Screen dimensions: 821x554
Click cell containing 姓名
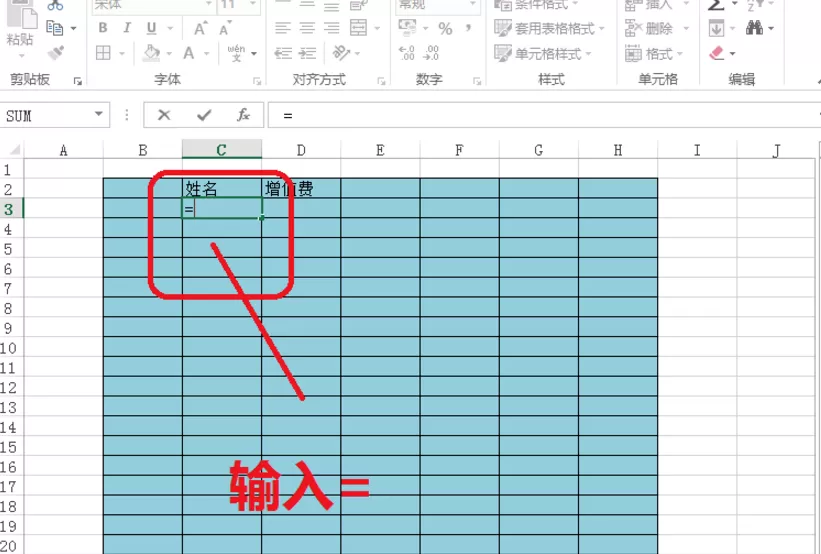tap(222, 189)
